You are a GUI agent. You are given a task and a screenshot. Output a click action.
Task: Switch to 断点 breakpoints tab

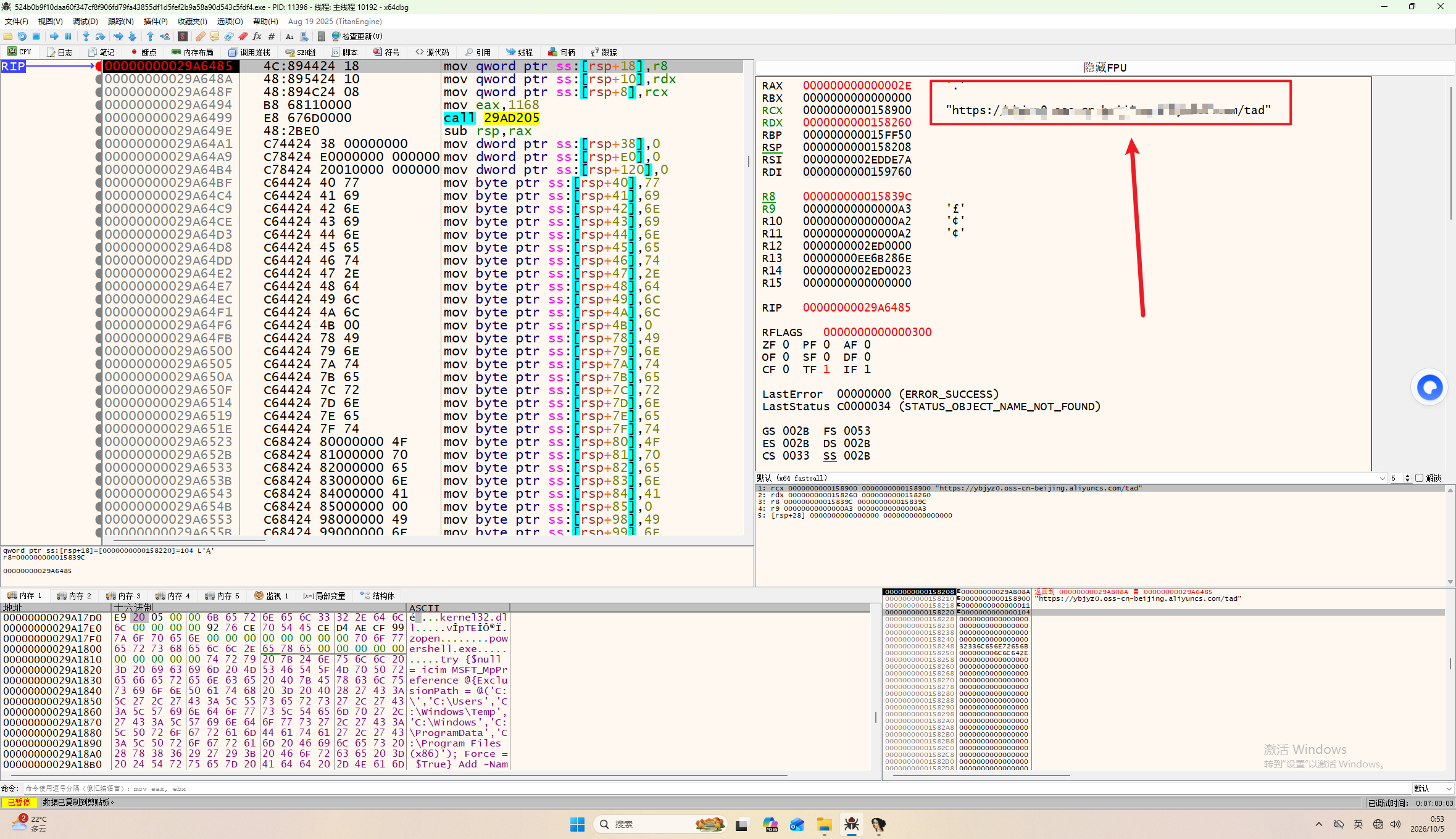coord(144,52)
